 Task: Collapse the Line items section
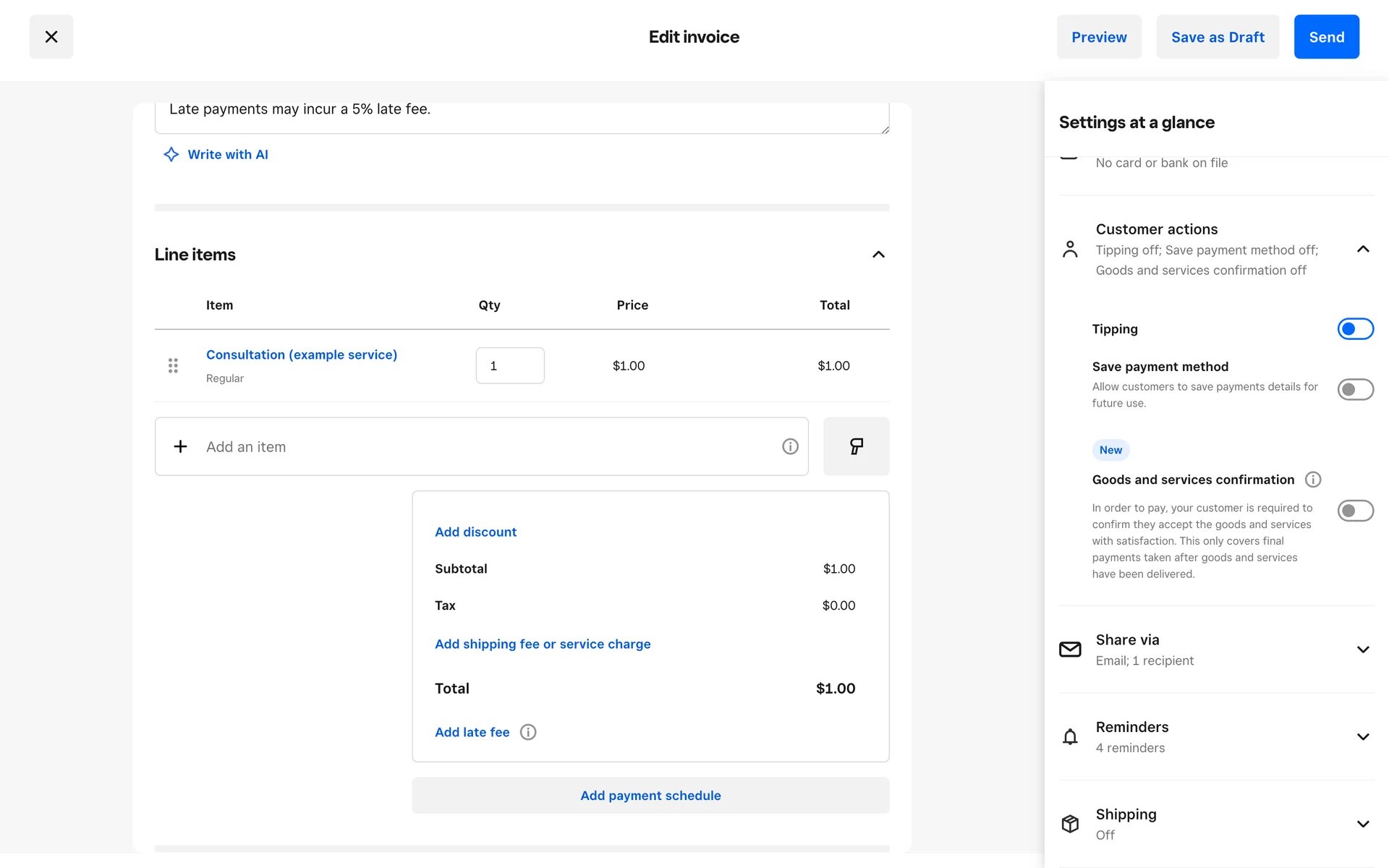tap(878, 255)
